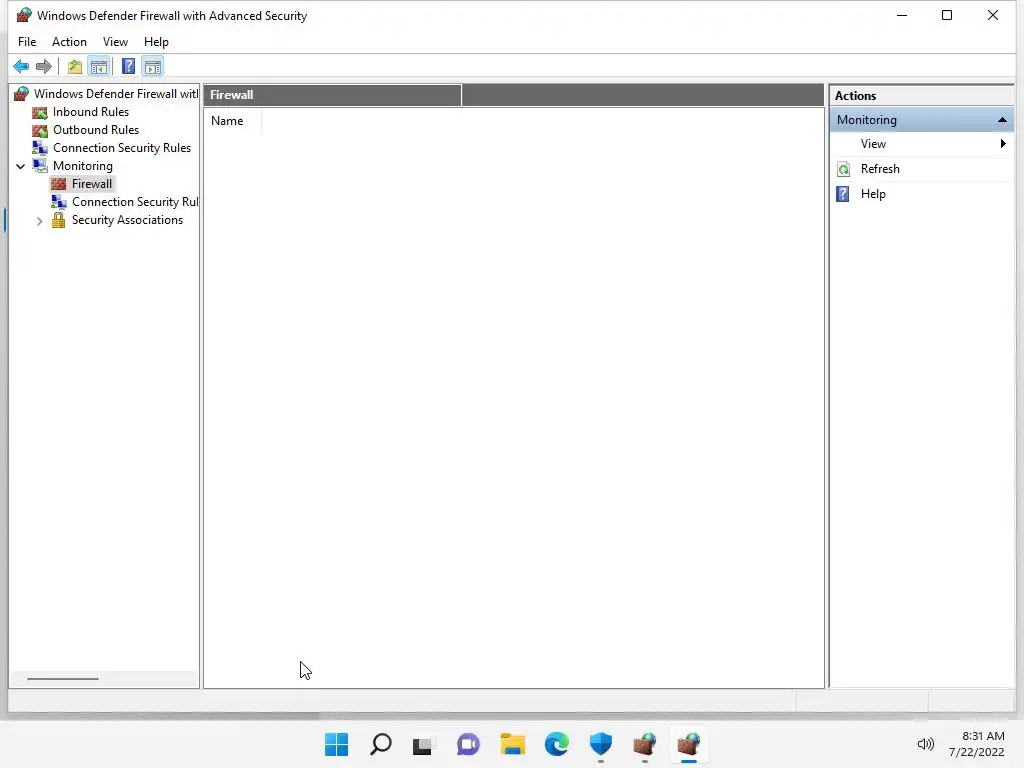Select Outbound Rules in the tree
Viewport: 1024px width, 768px height.
[x=96, y=130]
